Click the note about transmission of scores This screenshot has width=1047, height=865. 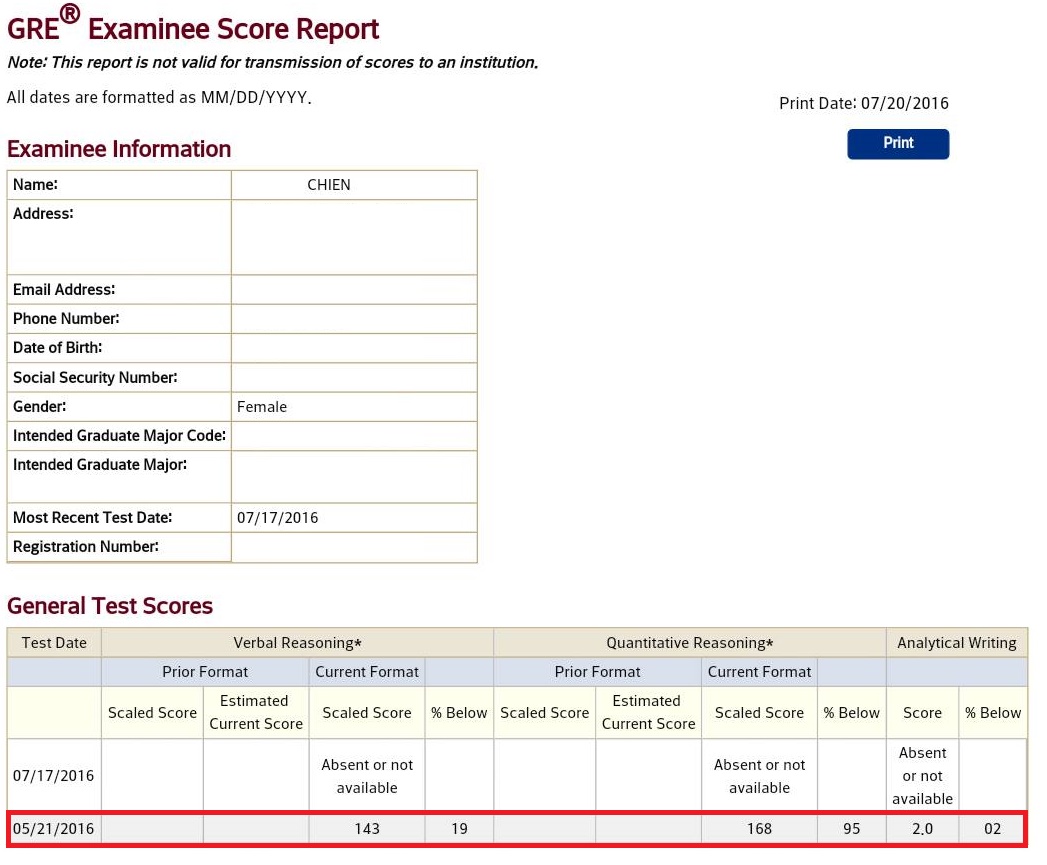[x=272, y=63]
